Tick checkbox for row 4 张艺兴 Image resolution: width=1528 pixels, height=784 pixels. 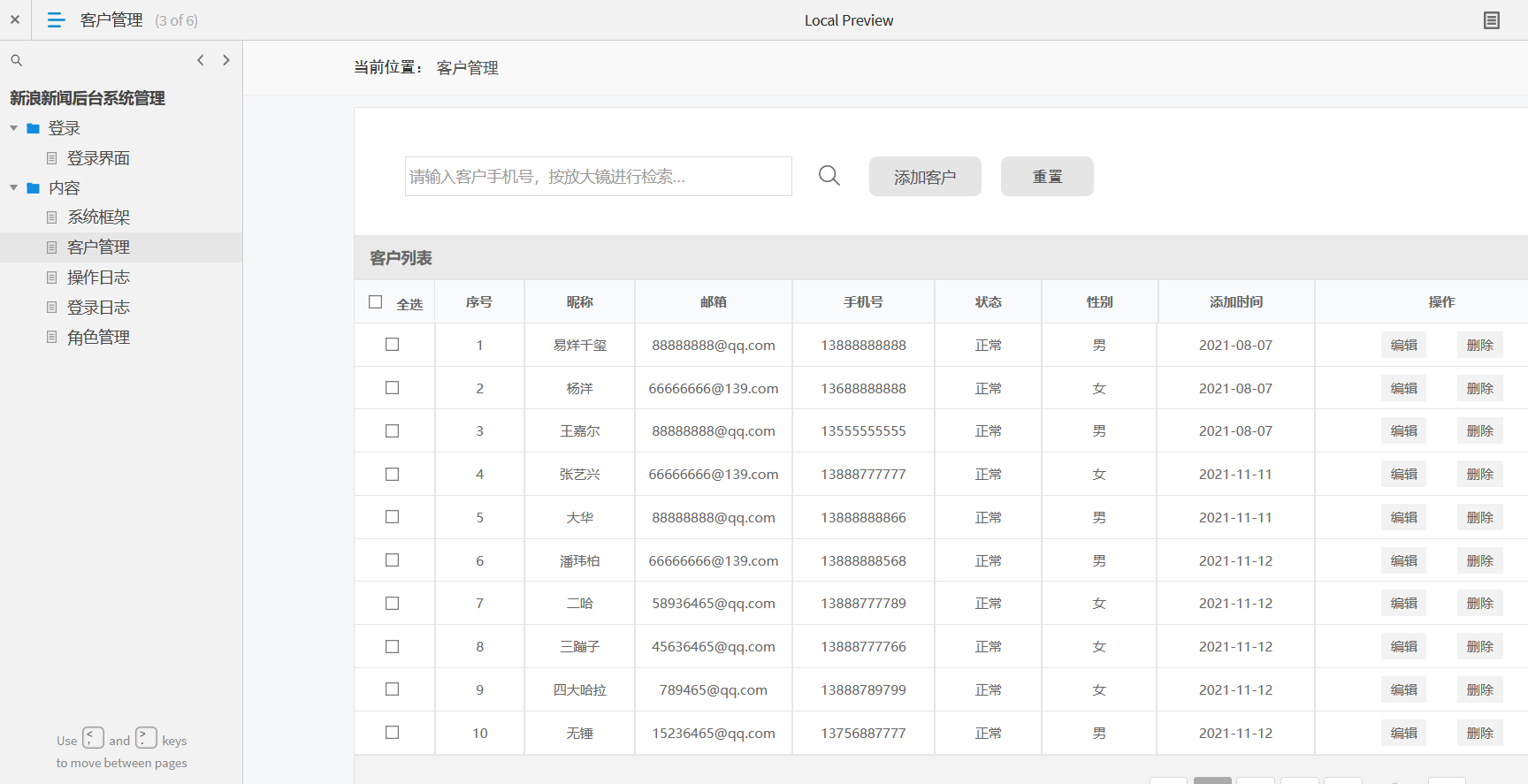[393, 475]
